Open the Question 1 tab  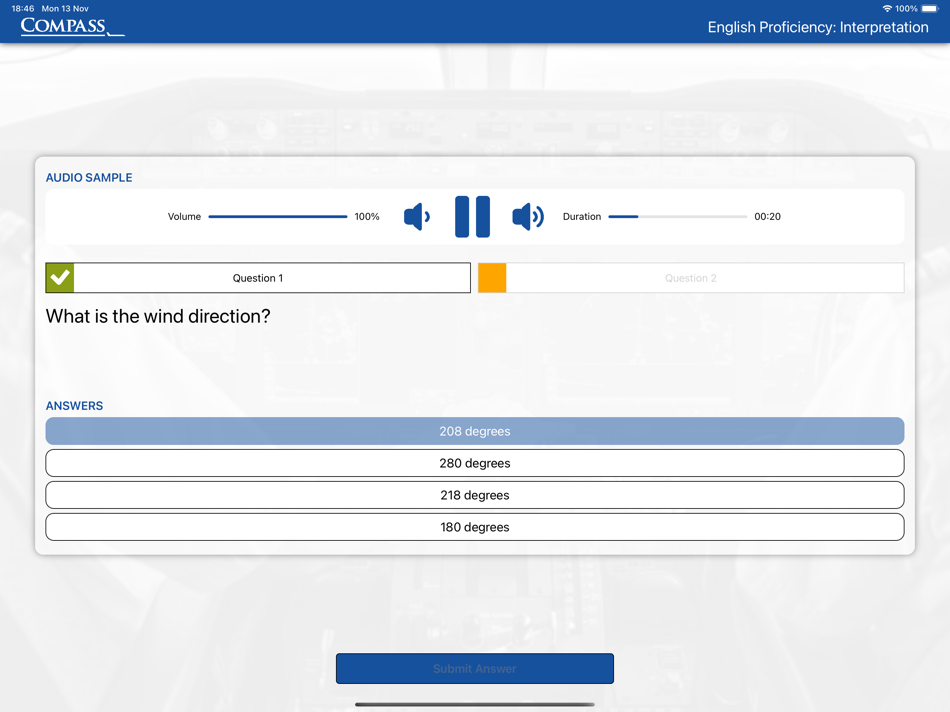(258, 278)
